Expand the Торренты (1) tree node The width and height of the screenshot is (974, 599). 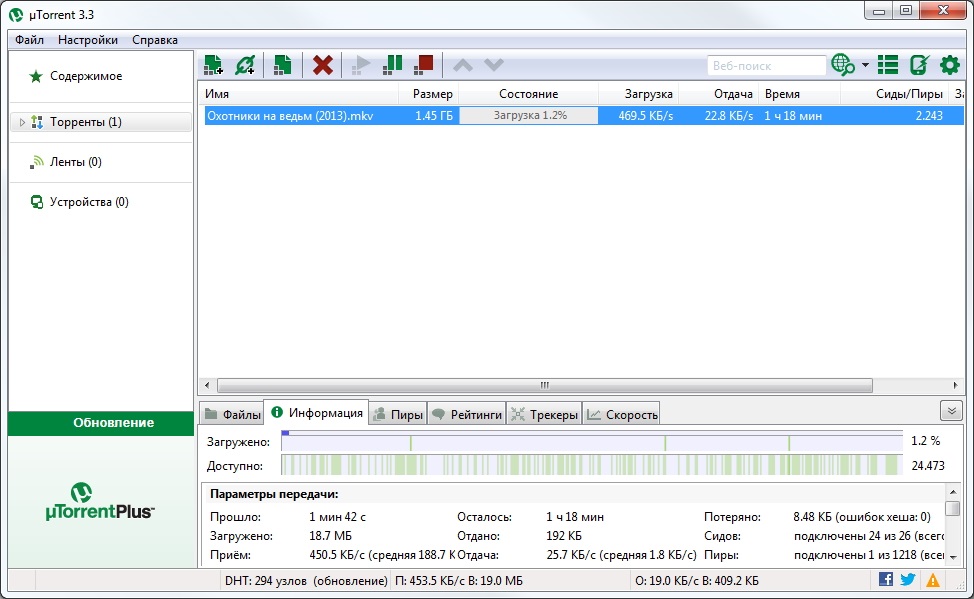pos(22,122)
